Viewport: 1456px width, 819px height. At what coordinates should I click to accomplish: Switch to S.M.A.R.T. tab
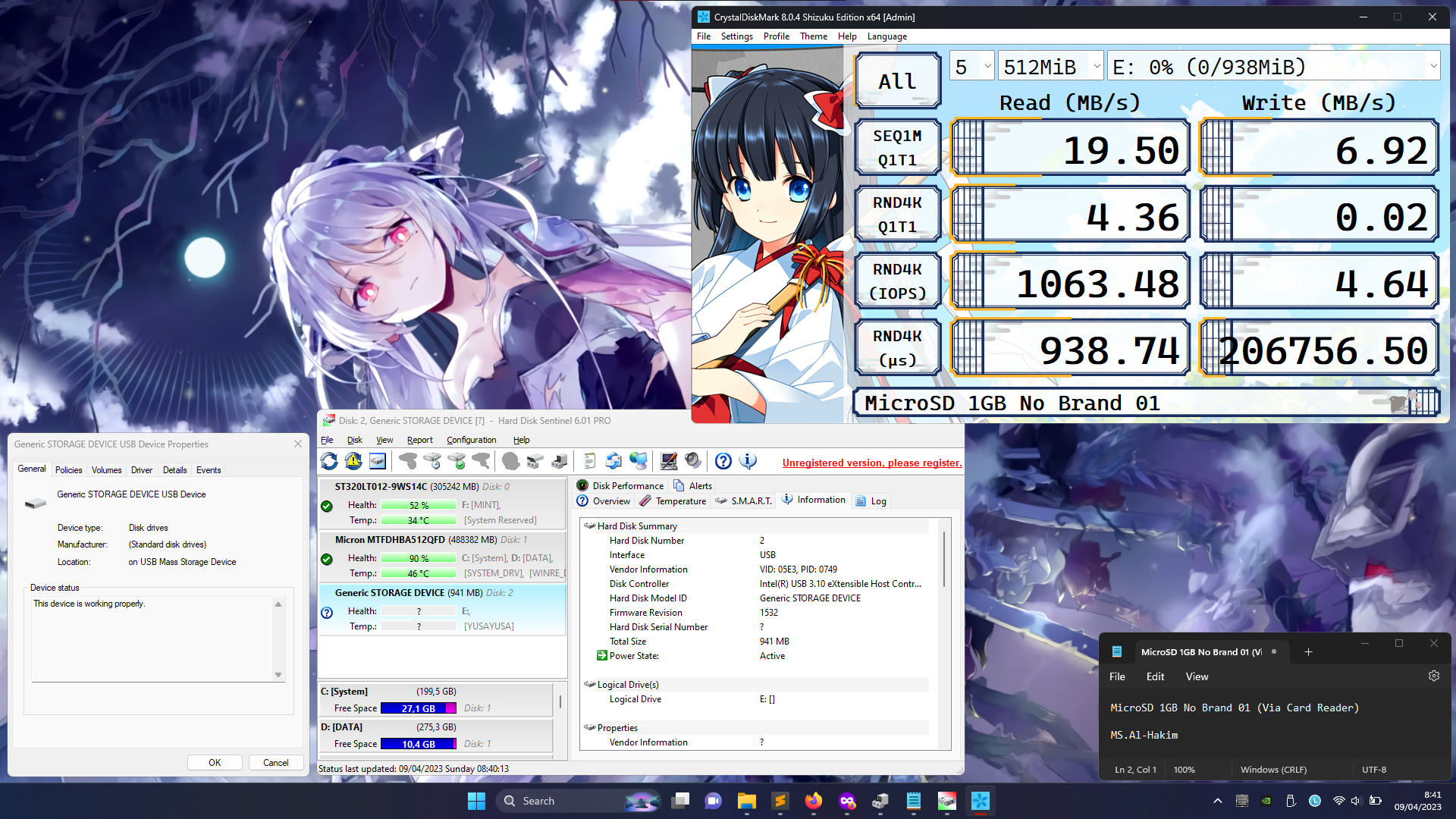[x=743, y=501]
